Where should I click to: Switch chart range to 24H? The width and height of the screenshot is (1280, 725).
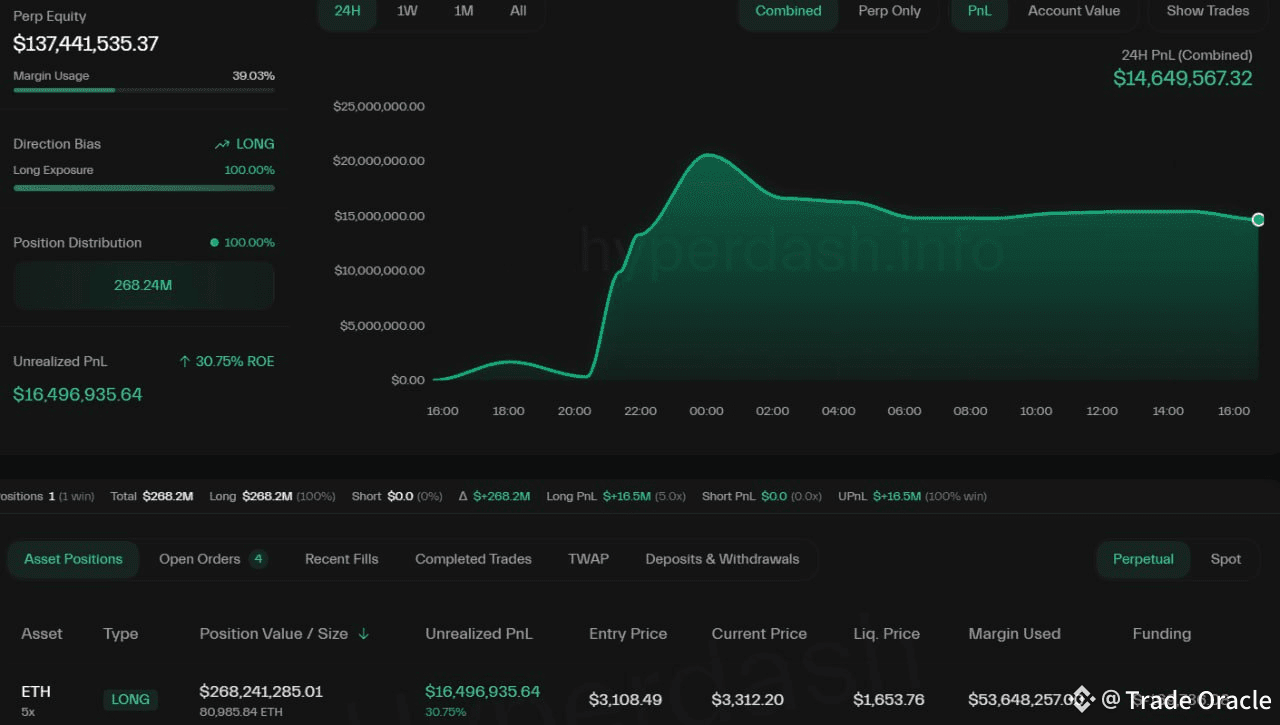[x=347, y=11]
